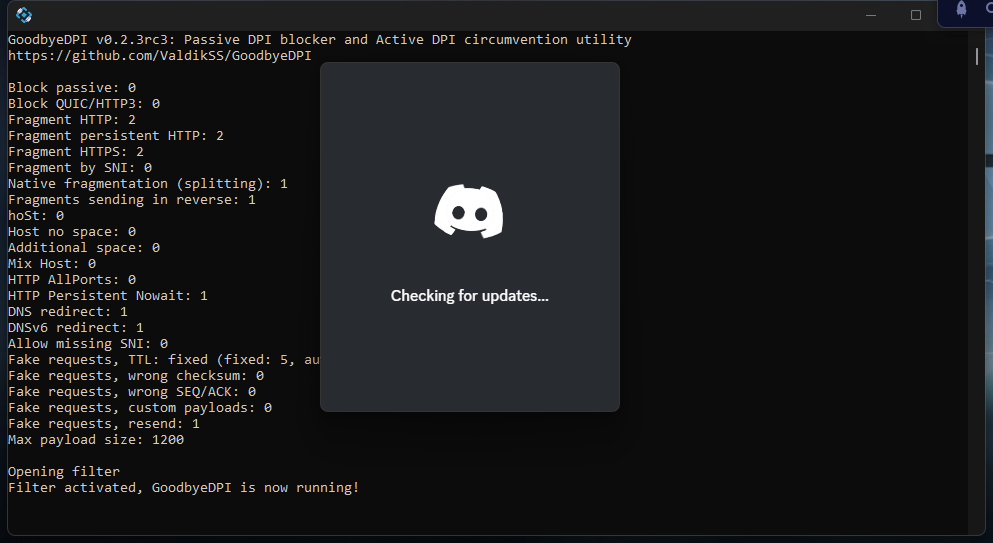
Task: Click the 'Additional space: 0' line
Action: coord(84,248)
